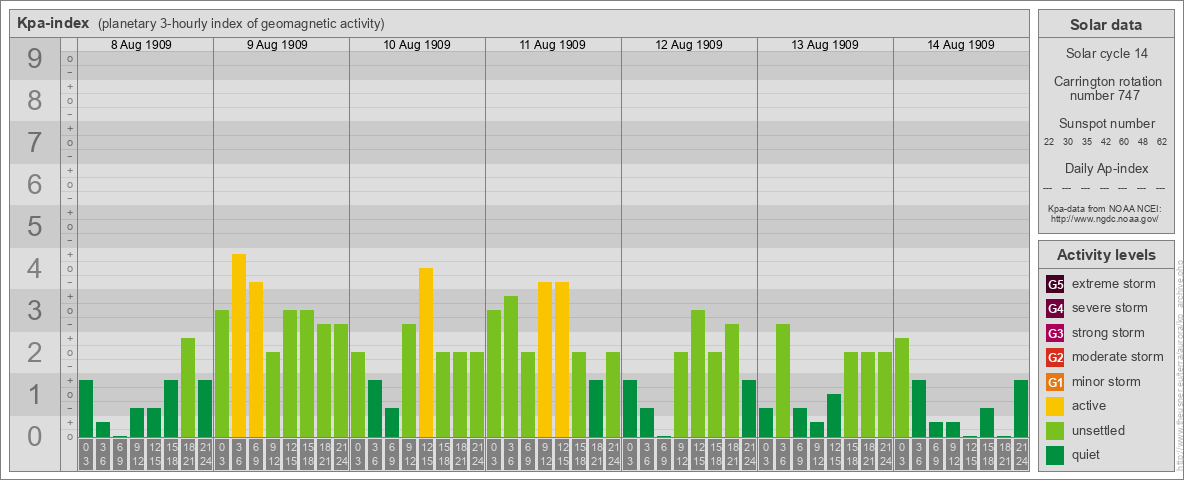Click sunspot value 62
The width and height of the screenshot is (1184, 480).
[x=1162, y=142]
